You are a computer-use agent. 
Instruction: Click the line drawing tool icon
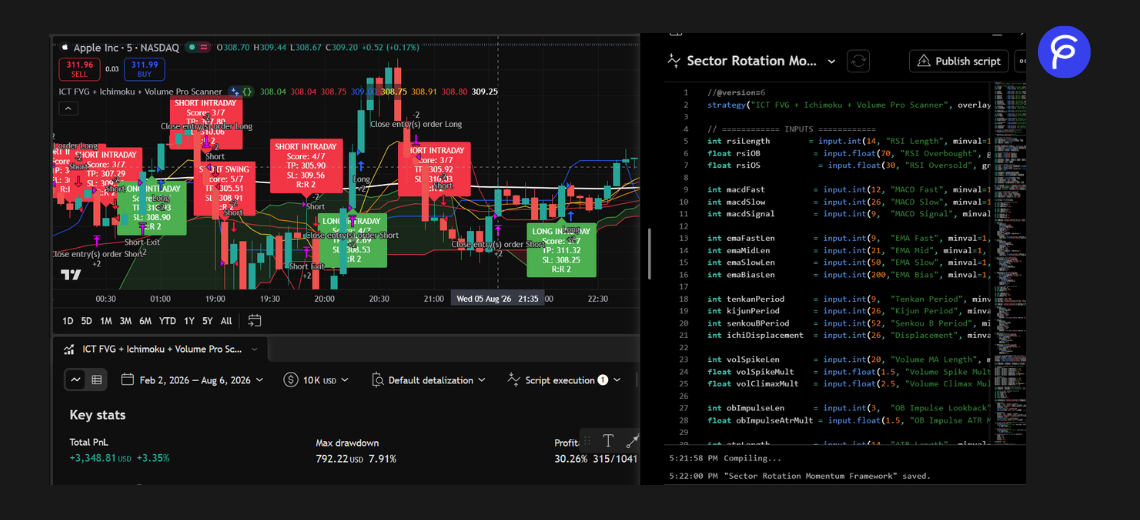[x=633, y=441]
